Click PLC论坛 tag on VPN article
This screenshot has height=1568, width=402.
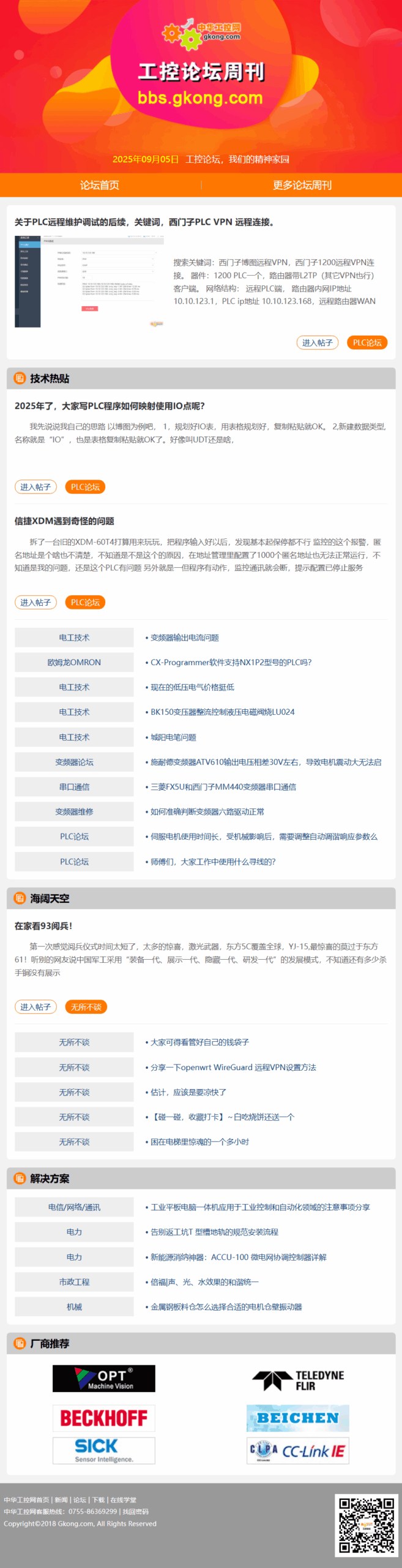click(x=367, y=342)
